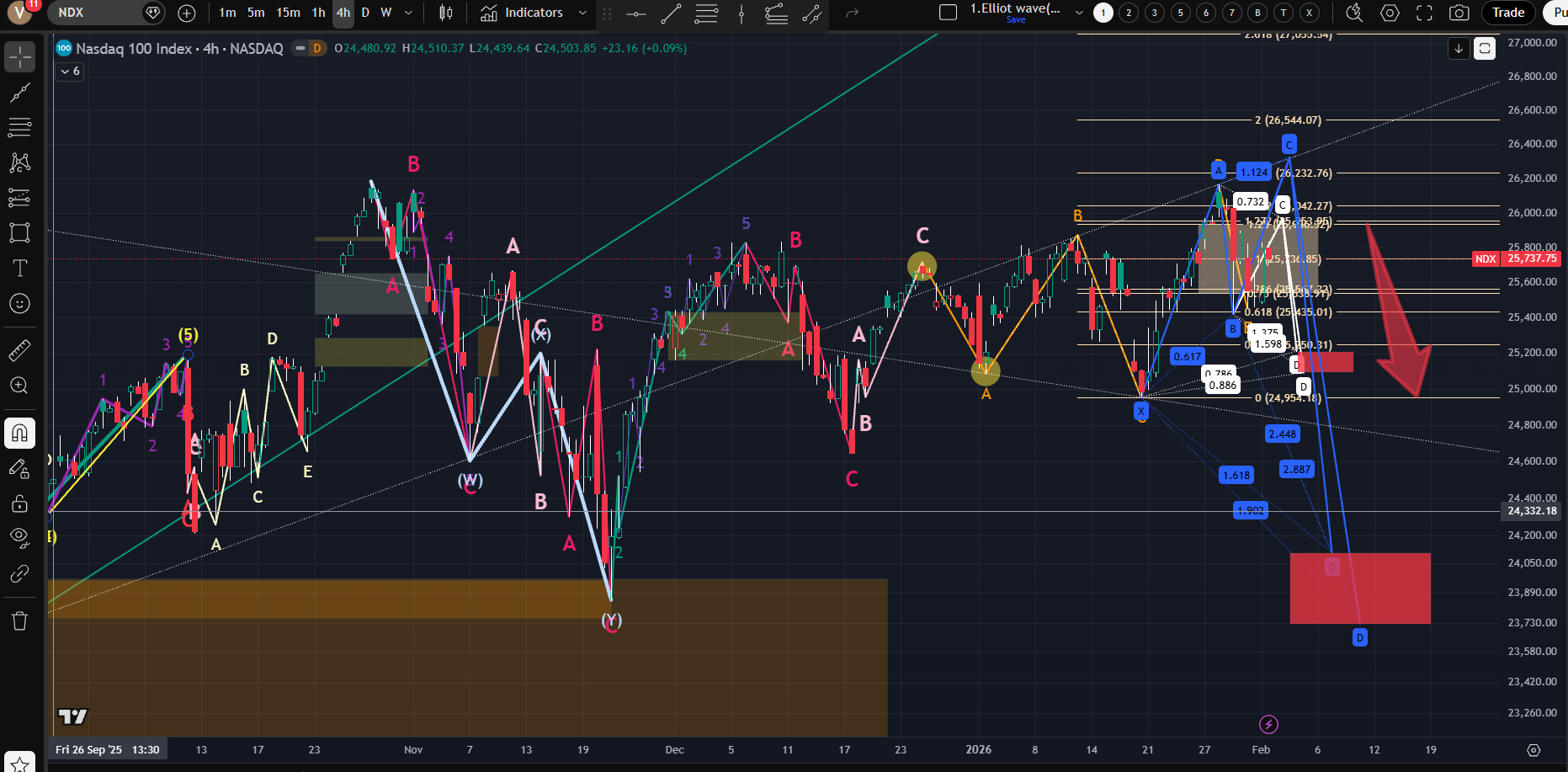Toggle hide all drawings eye icon
This screenshot has height=772, width=1568.
coord(19,537)
